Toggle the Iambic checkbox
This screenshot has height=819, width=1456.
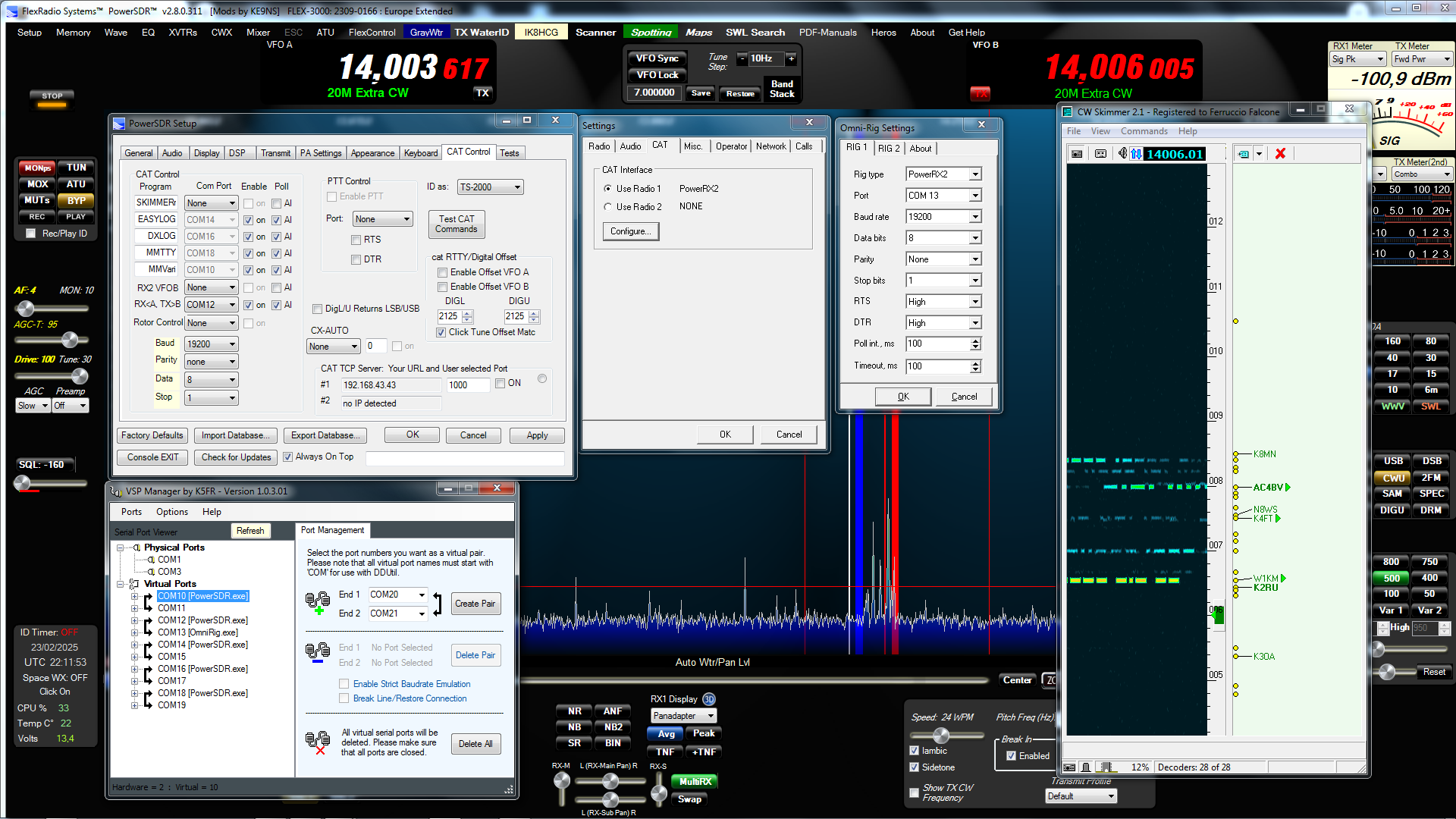914,751
